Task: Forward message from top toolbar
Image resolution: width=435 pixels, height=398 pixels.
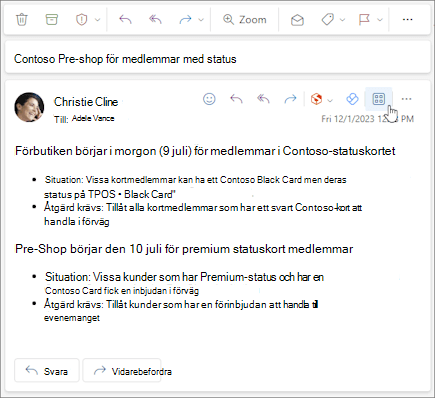Action: 185,20
